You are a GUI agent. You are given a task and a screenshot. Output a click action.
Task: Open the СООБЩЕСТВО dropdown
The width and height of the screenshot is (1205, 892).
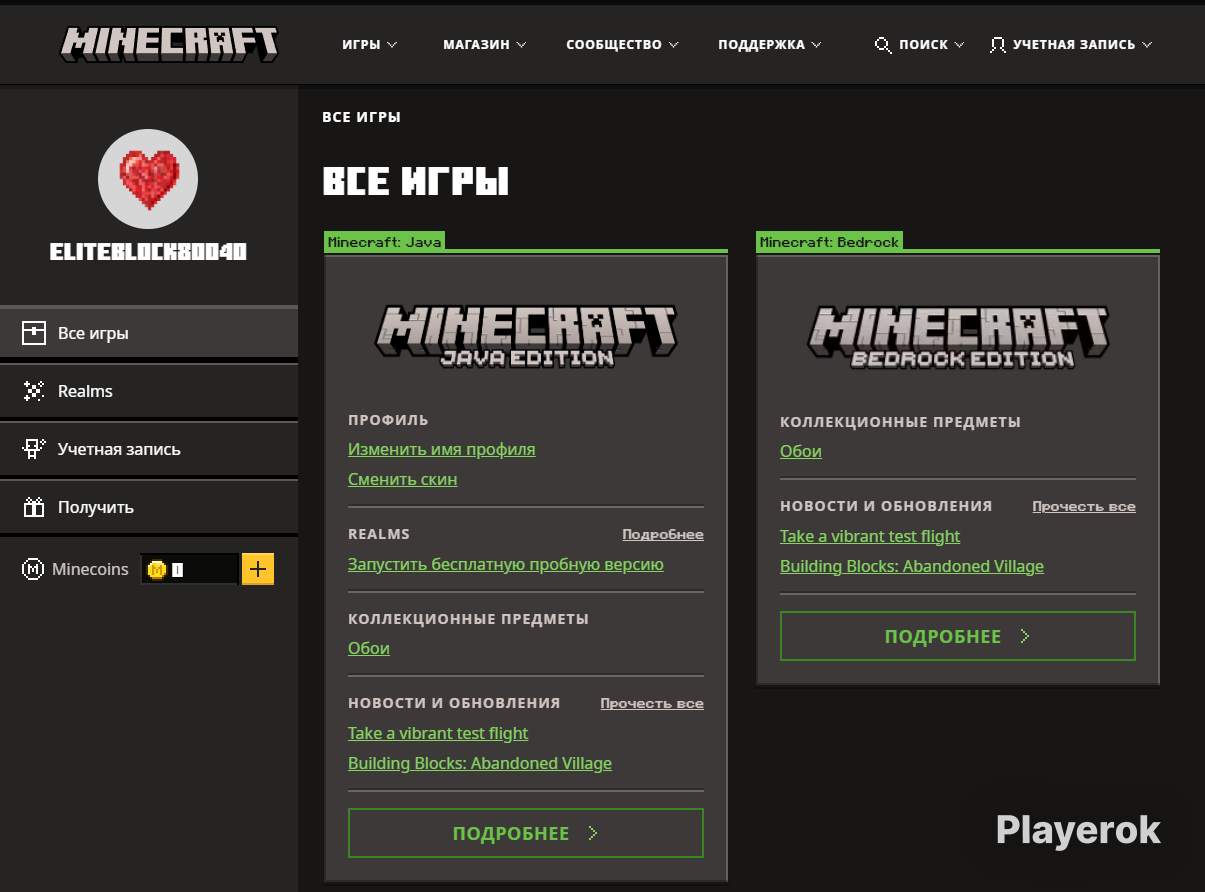click(x=622, y=45)
